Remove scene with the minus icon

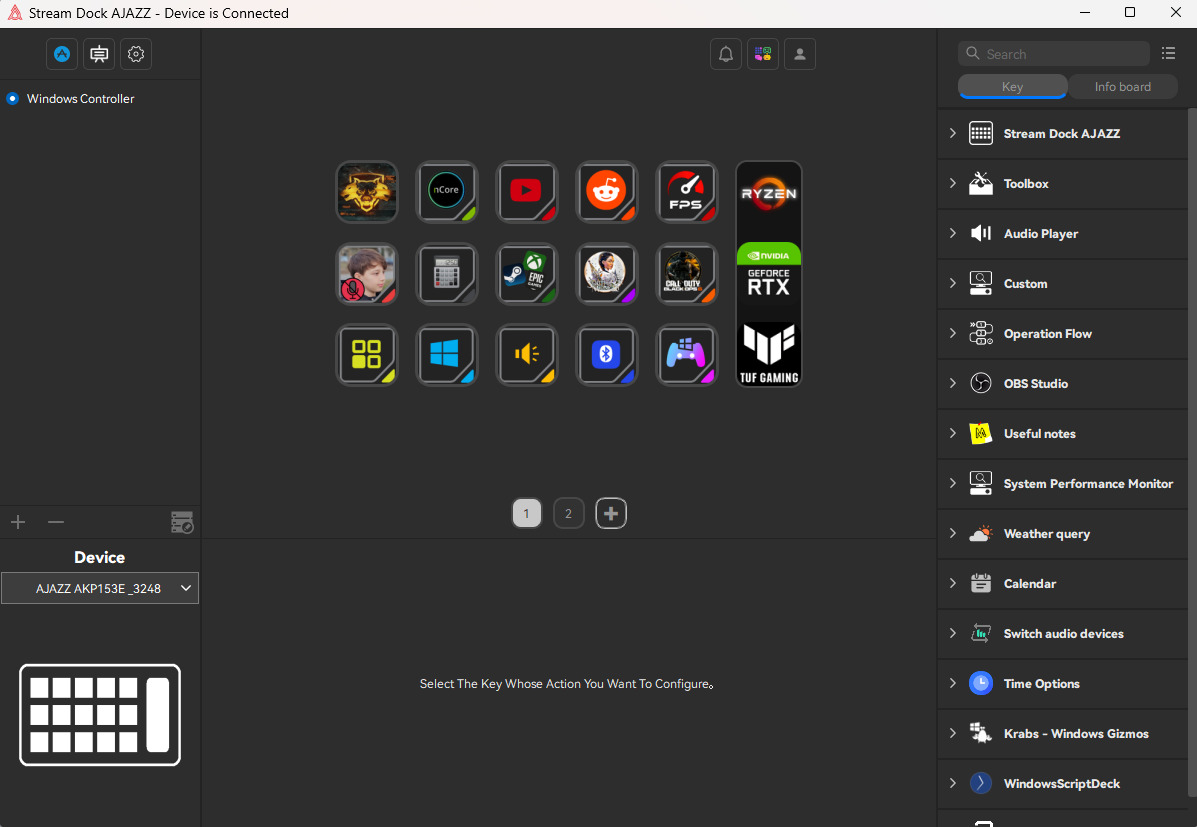click(x=56, y=522)
